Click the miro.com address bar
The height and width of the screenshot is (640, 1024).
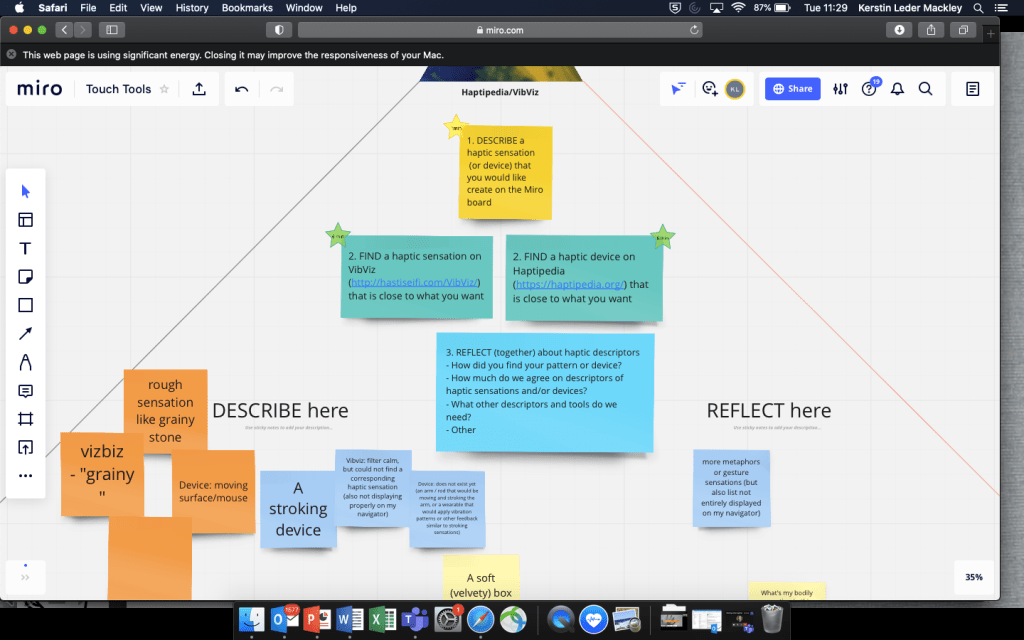[x=500, y=30]
